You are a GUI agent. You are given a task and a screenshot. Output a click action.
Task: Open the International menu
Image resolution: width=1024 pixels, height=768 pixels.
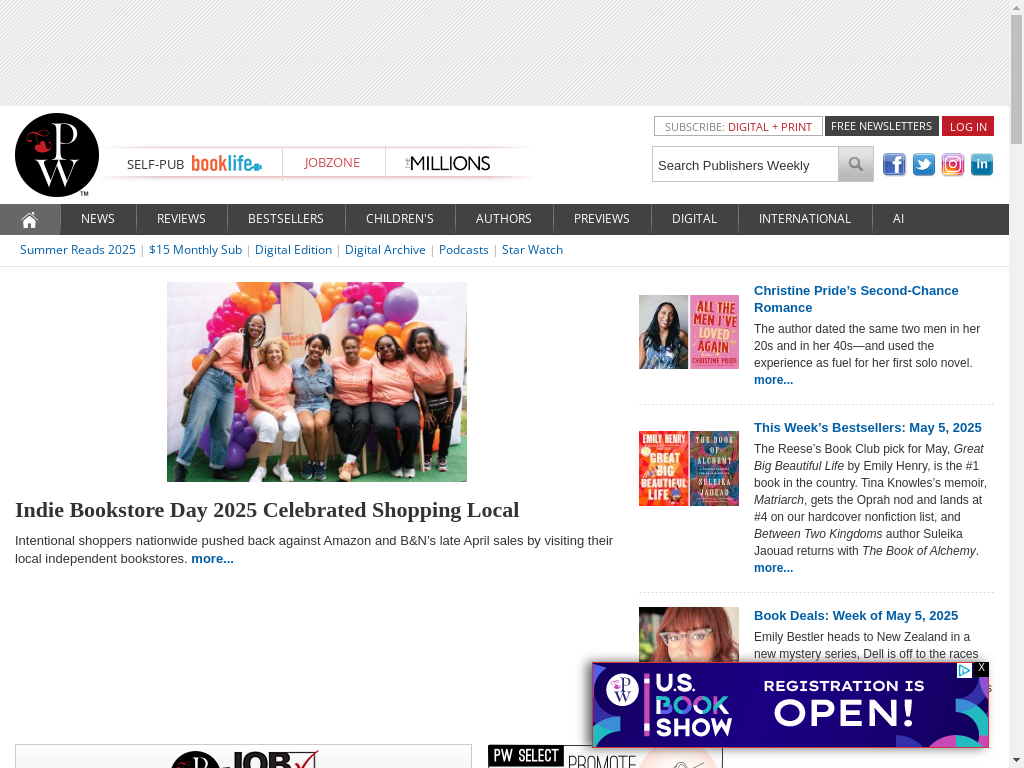click(x=805, y=219)
